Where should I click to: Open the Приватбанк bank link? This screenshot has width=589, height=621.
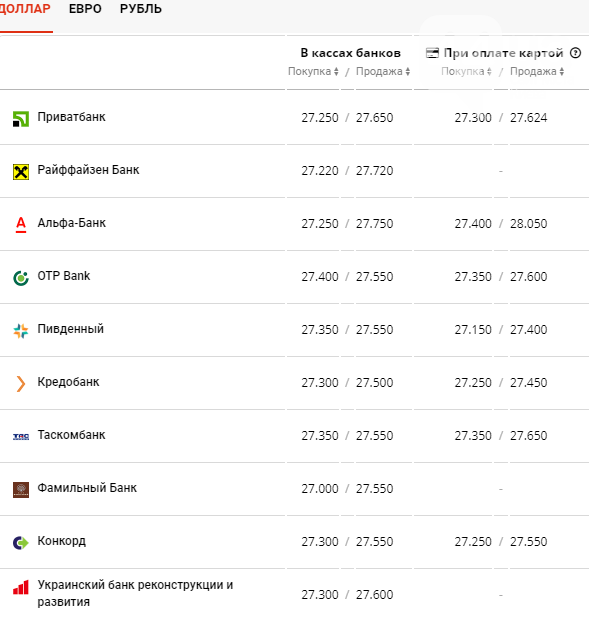pos(71,117)
